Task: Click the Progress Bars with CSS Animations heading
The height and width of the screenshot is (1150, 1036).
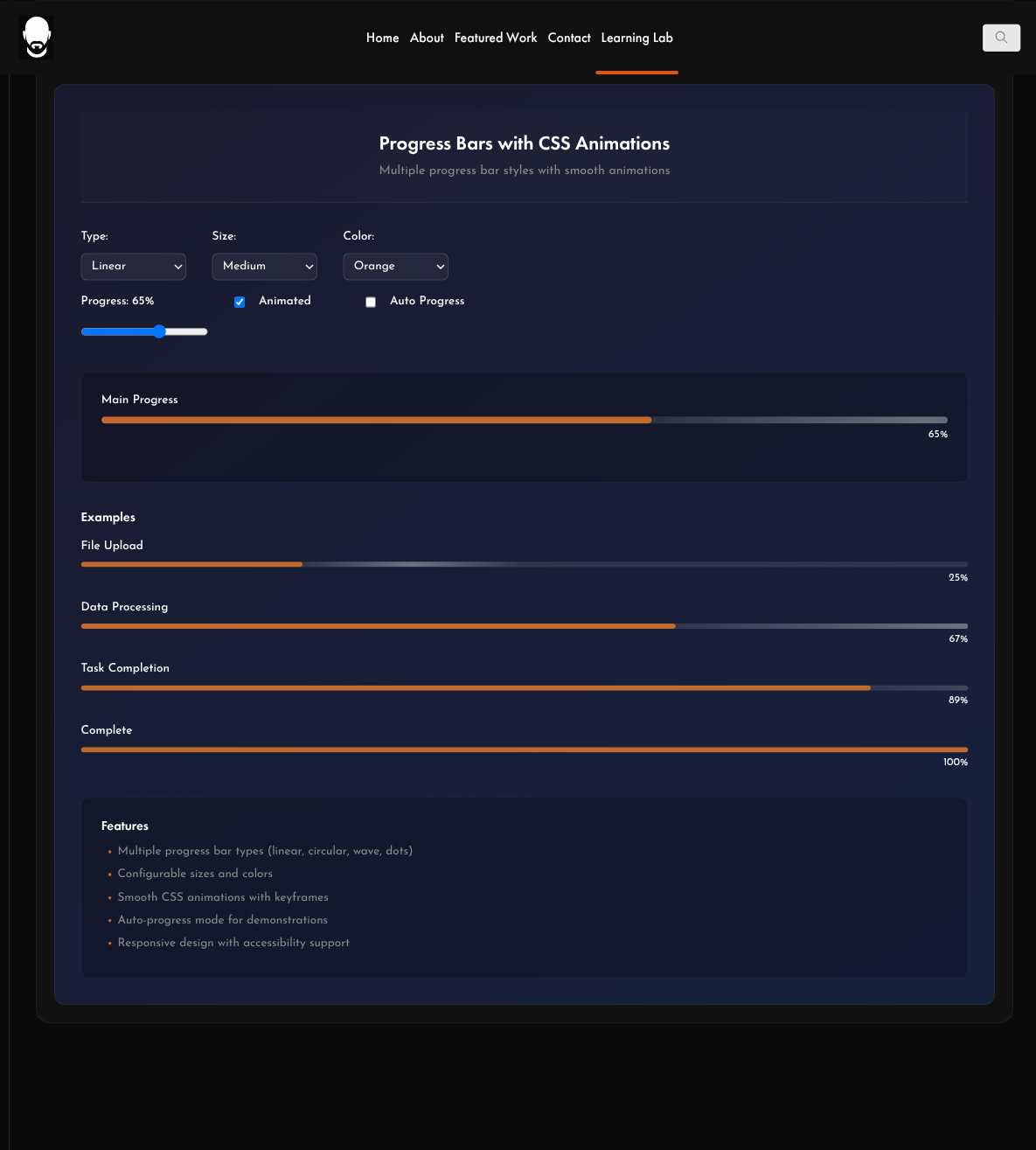Action: [x=525, y=143]
